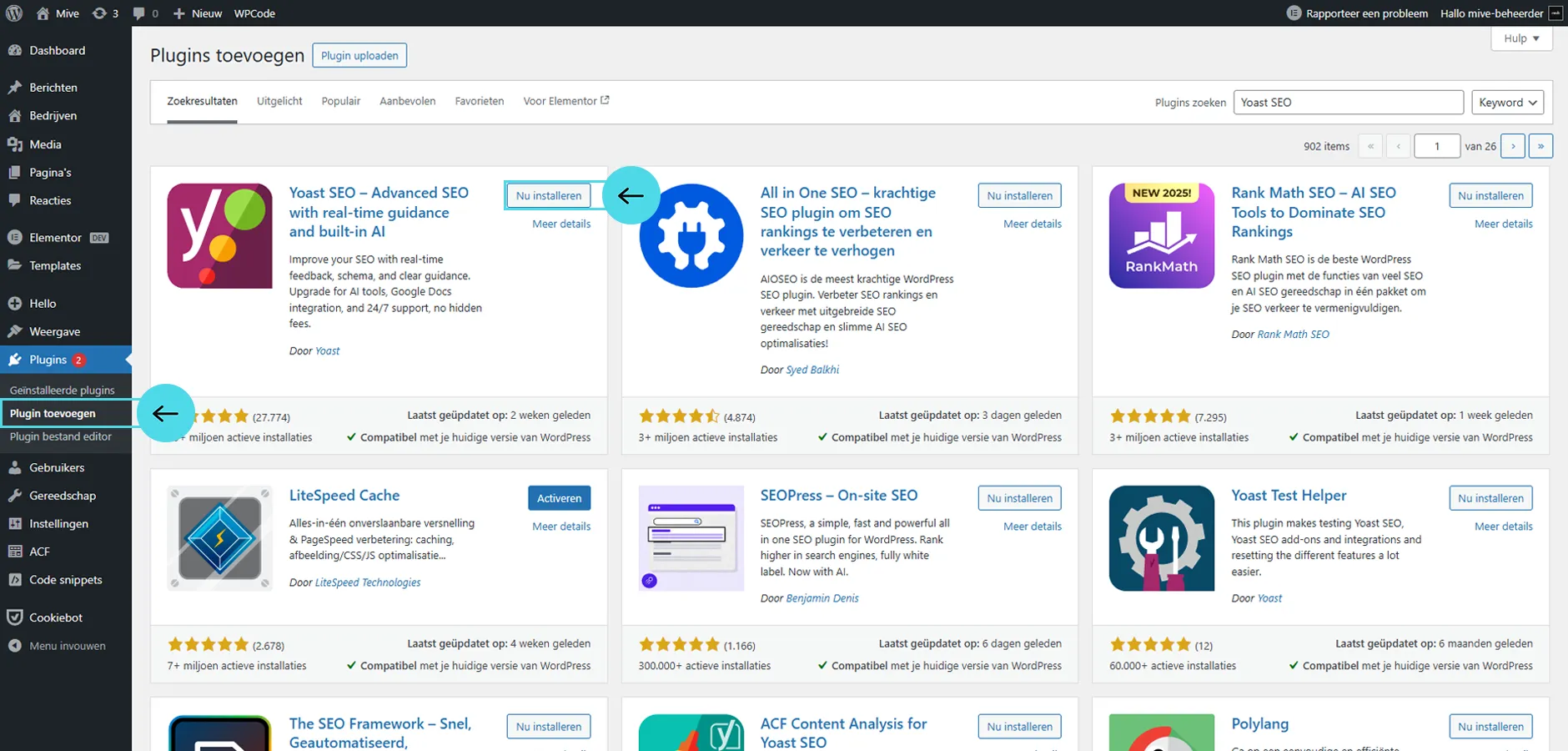Image resolution: width=1568 pixels, height=751 pixels.
Task: Open the Hallo mive-beheerder account menu
Action: pyautogui.click(x=1491, y=13)
